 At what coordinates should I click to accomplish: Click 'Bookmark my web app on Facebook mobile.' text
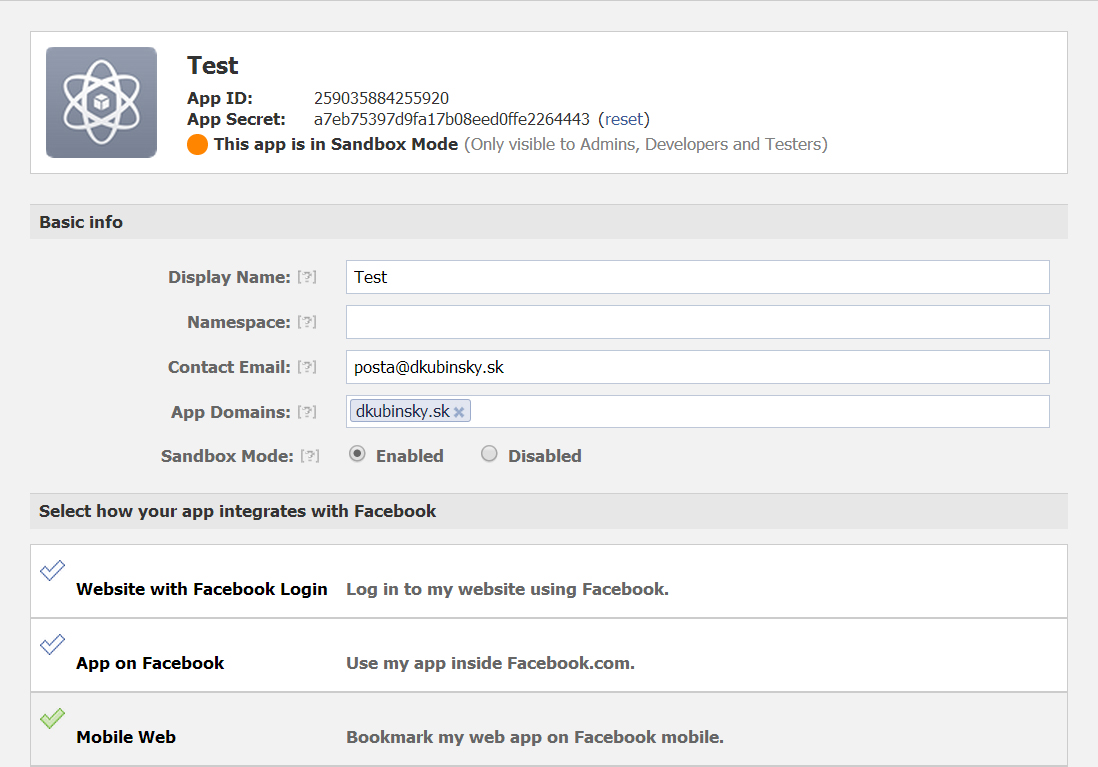coord(535,737)
